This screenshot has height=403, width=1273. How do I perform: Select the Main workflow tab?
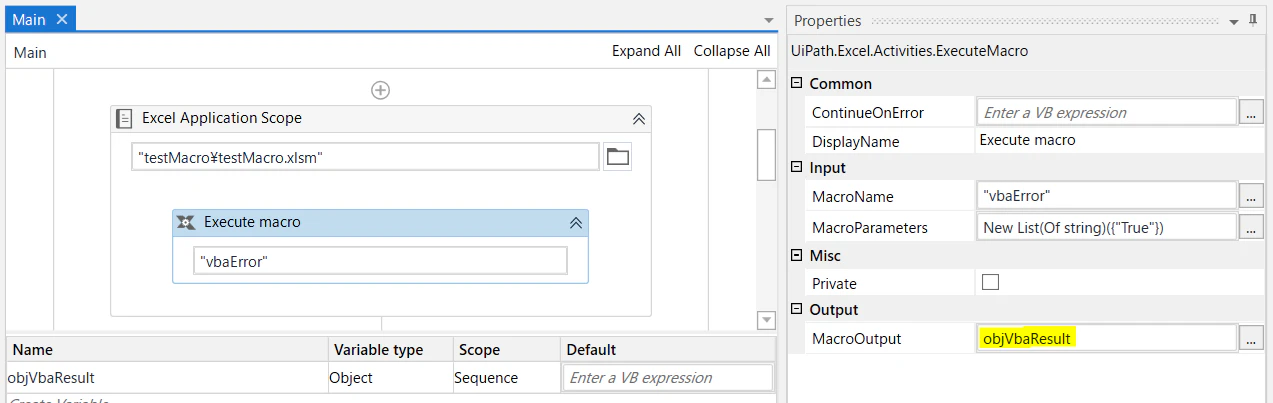[41, 19]
